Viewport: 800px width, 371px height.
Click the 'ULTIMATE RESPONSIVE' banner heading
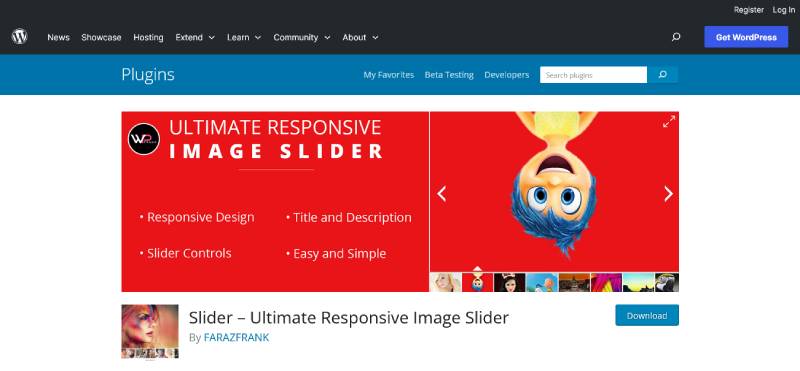[275, 127]
